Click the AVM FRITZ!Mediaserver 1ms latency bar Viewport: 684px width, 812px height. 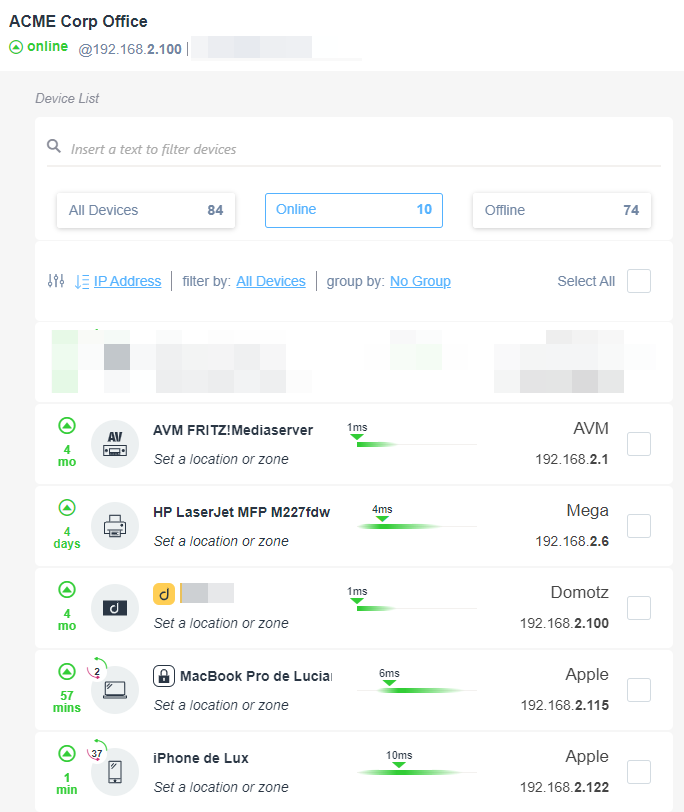point(410,440)
